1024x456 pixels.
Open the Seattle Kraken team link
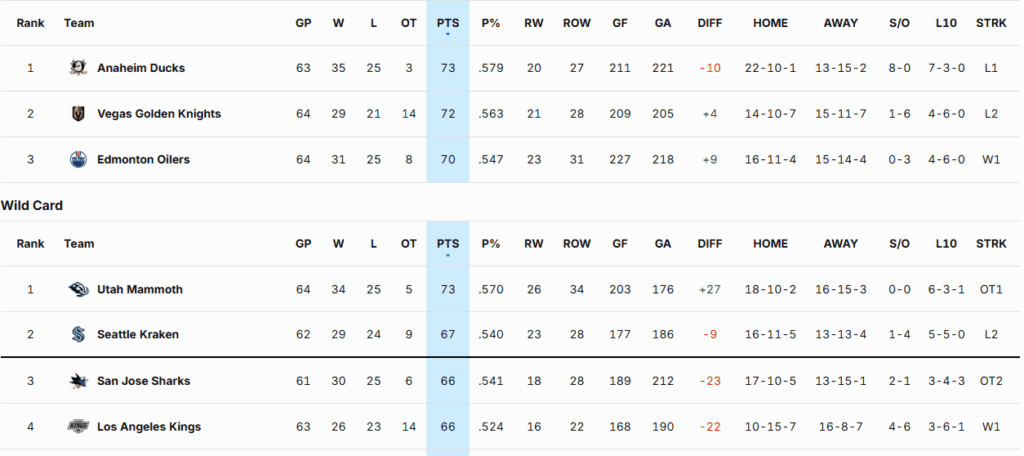pos(138,334)
